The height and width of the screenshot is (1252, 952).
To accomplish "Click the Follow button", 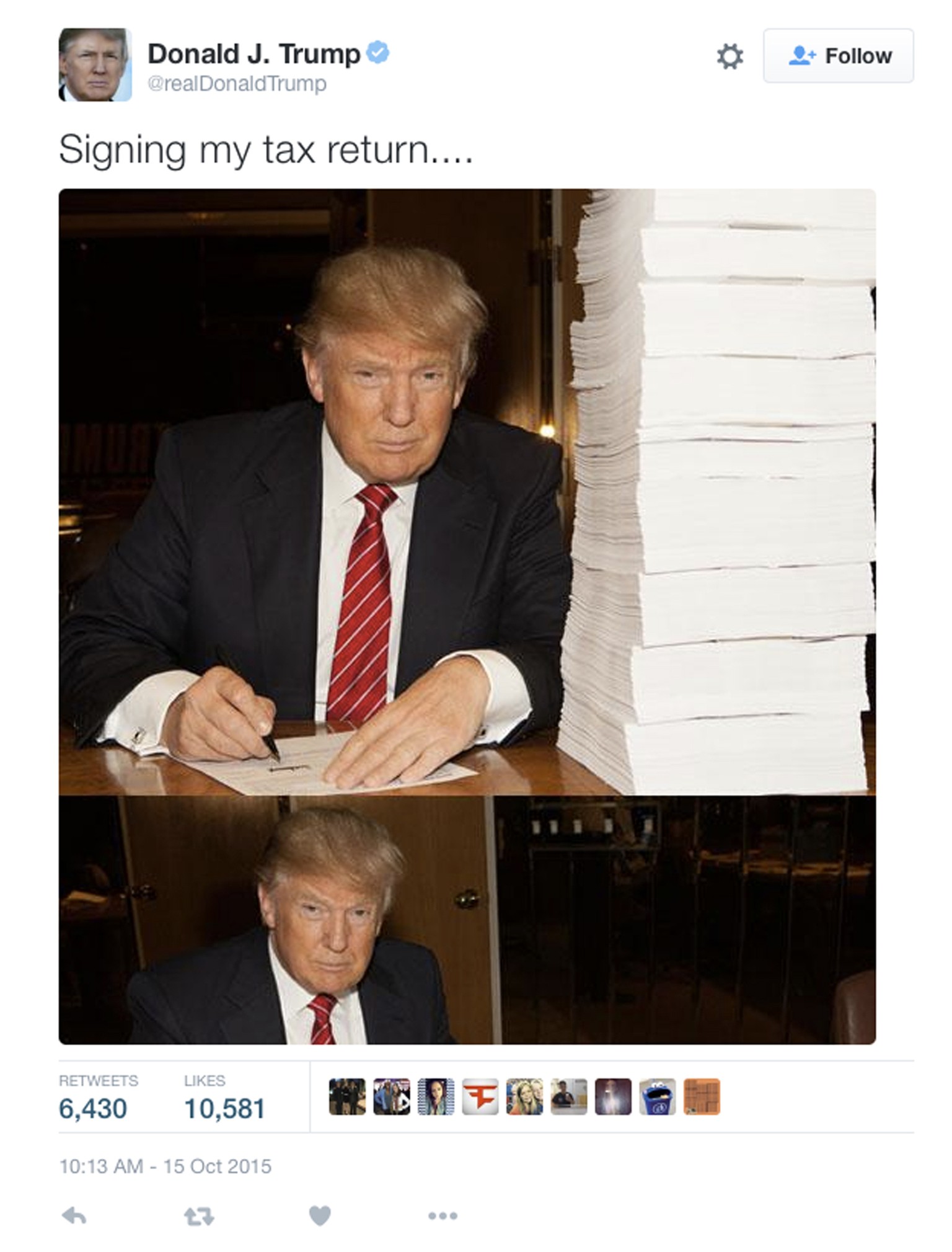I will [838, 56].
